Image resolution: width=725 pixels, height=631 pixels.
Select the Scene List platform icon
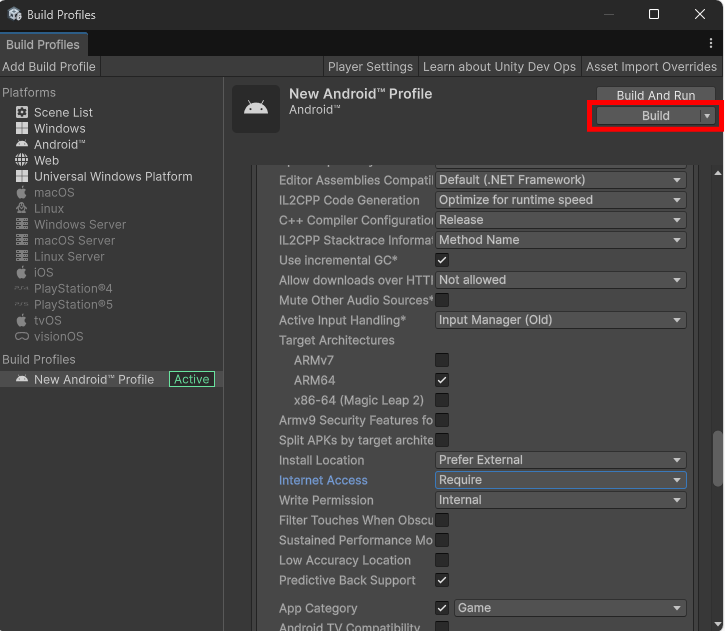coord(22,113)
